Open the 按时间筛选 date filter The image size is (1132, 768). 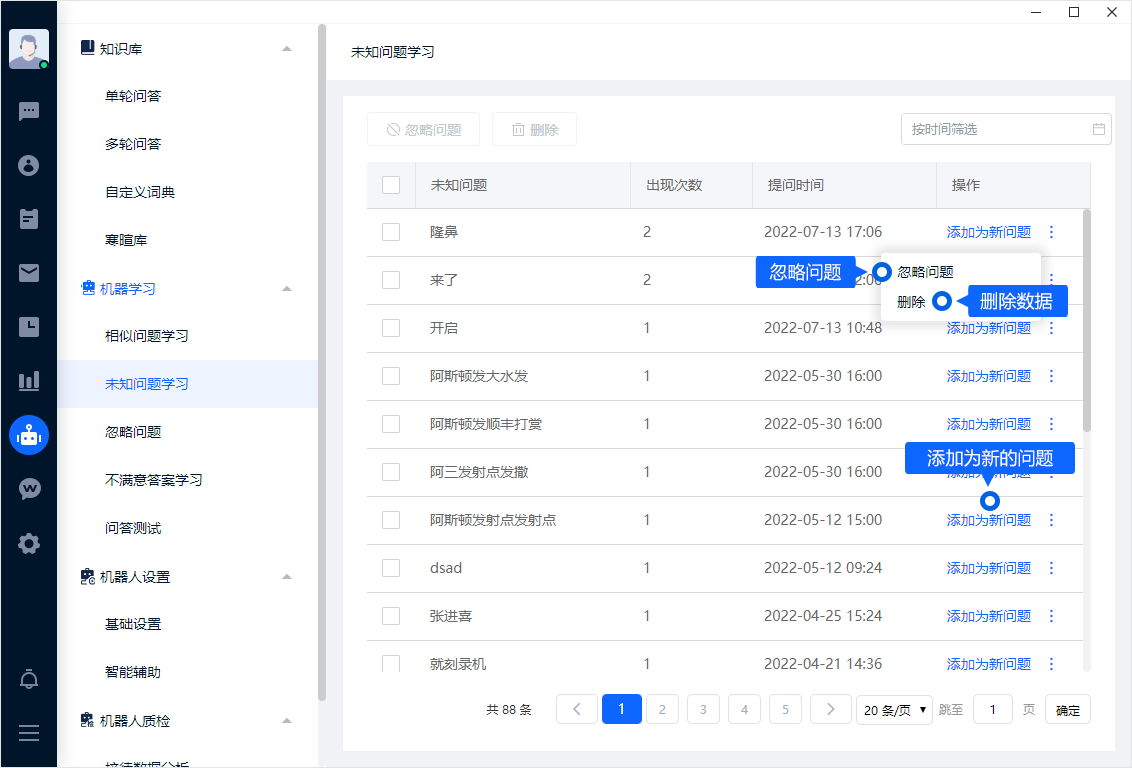tap(1006, 129)
